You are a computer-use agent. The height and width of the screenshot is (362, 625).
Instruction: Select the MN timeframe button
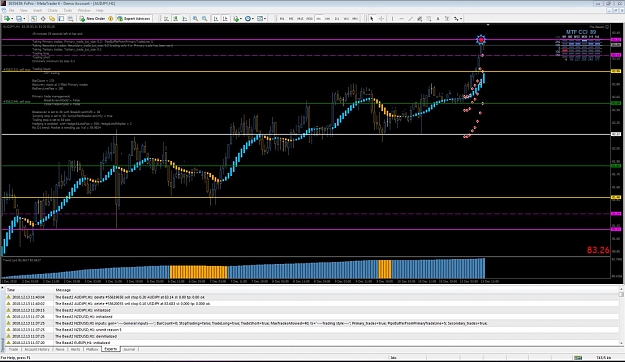coord(355,18)
